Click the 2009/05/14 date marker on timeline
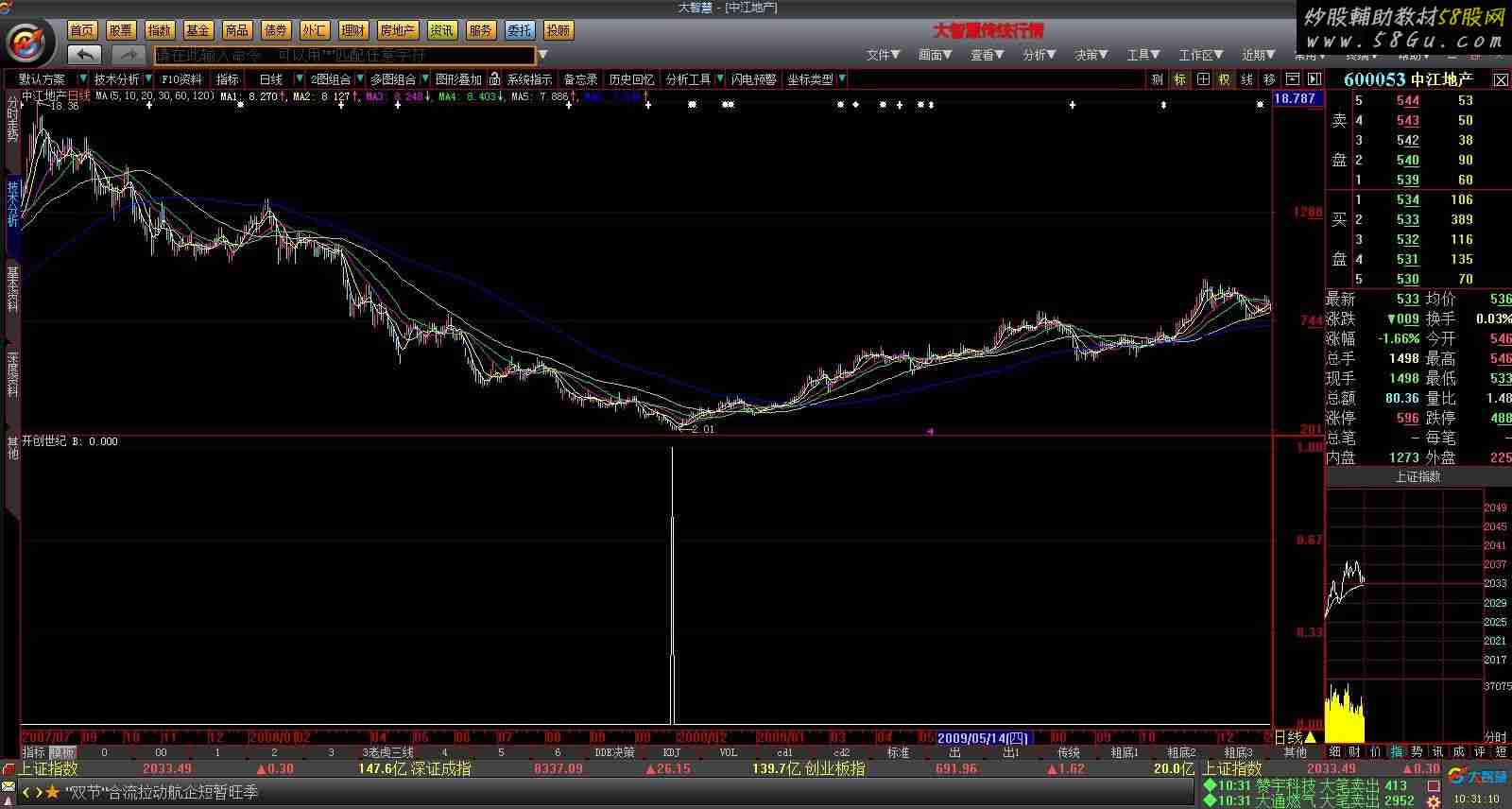 [983, 737]
